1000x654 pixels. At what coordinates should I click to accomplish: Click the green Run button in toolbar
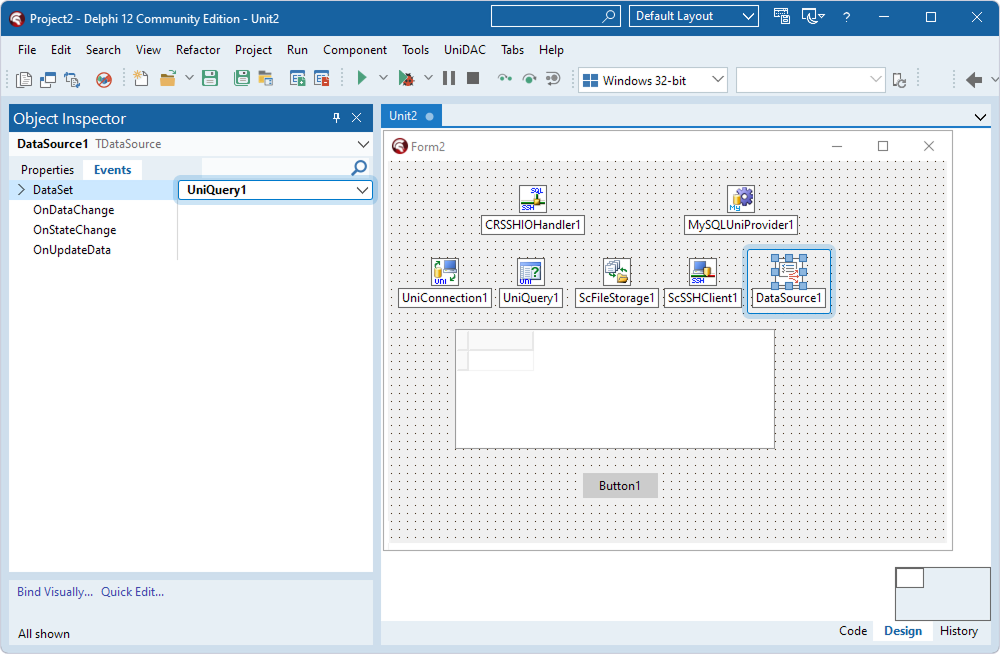pos(362,78)
